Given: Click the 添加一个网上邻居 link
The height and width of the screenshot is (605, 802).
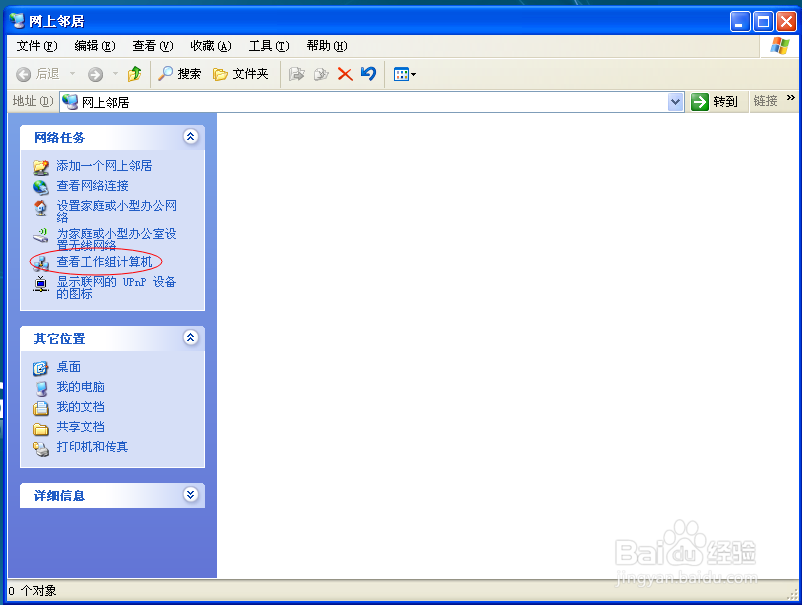Looking at the screenshot, I should pos(104,166).
